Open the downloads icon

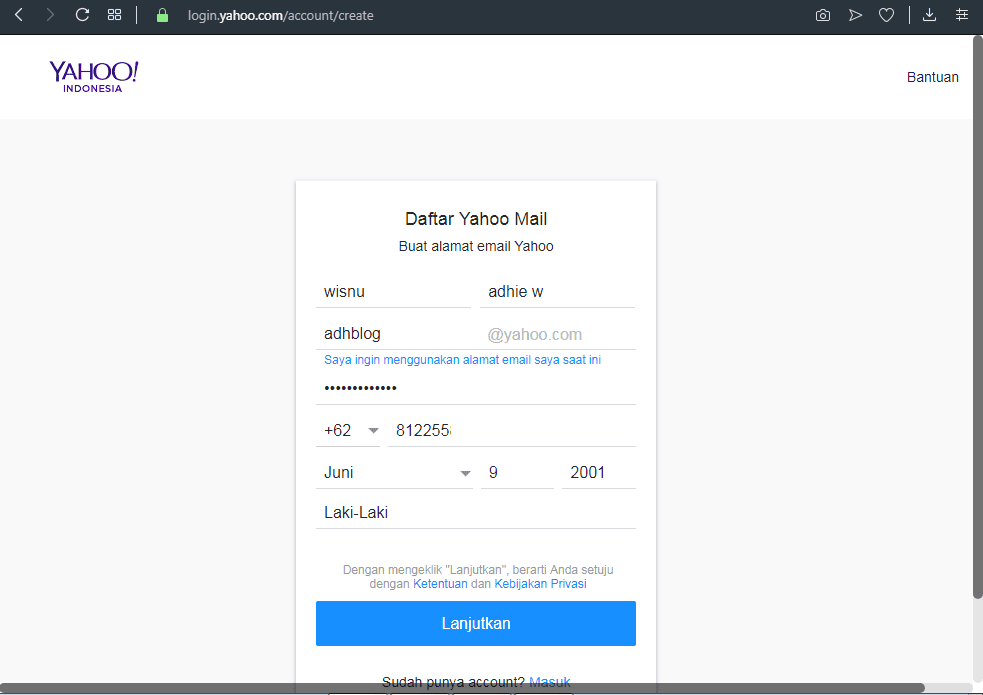coord(930,15)
